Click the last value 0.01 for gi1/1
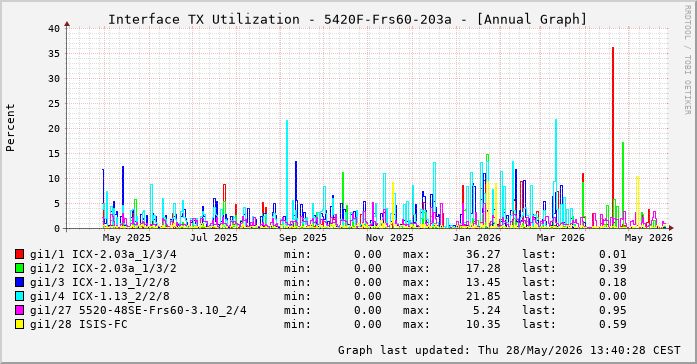697x364 pixels. [613, 254]
